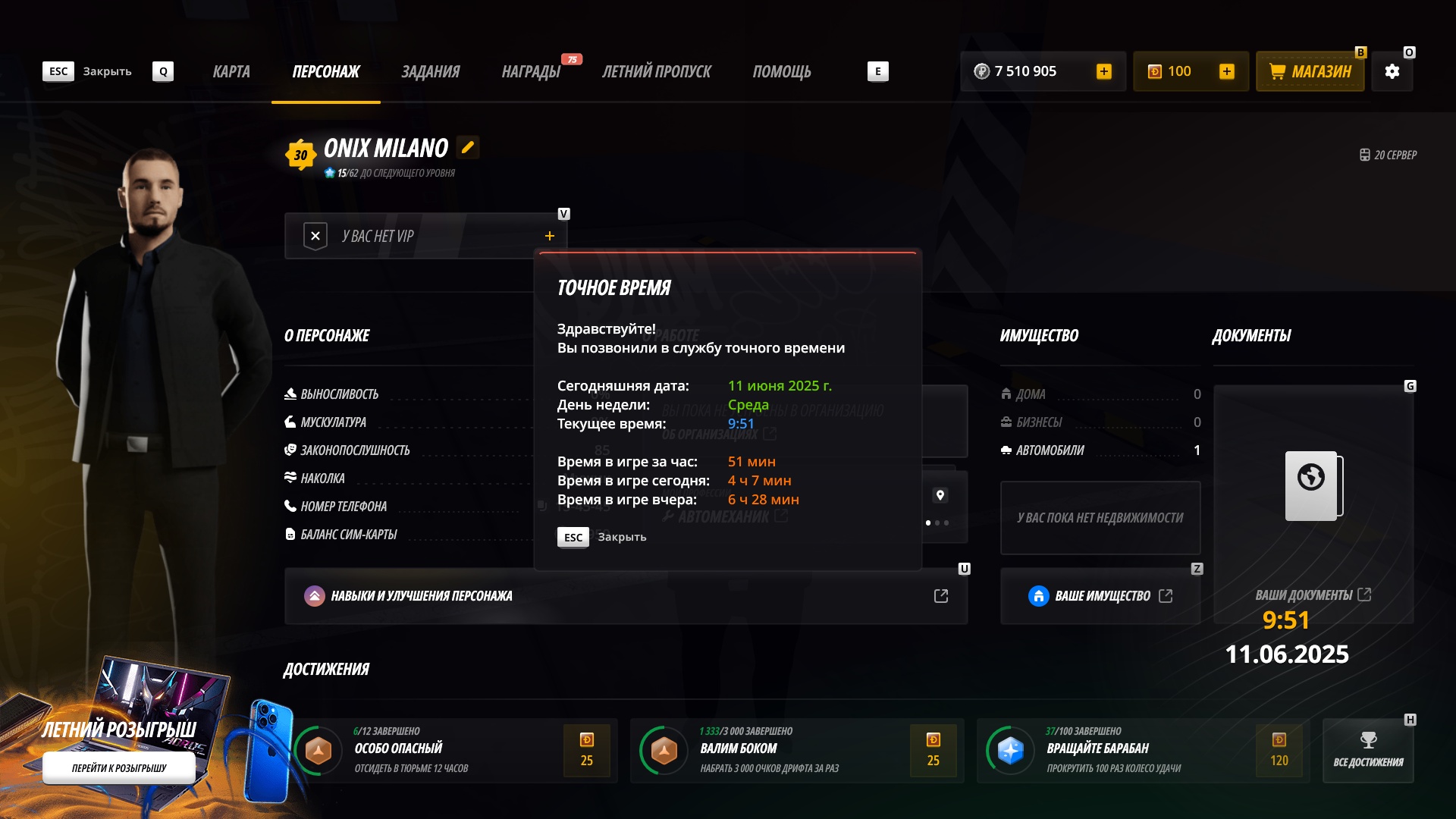This screenshot has height=819, width=1456.
Task: Edit character name with pencil icon
Action: coord(468,147)
